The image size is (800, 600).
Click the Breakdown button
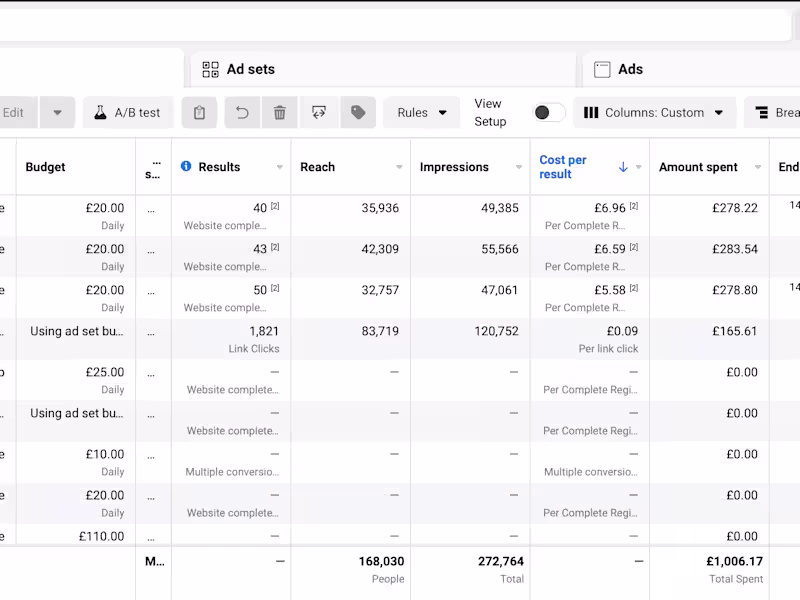coord(776,113)
